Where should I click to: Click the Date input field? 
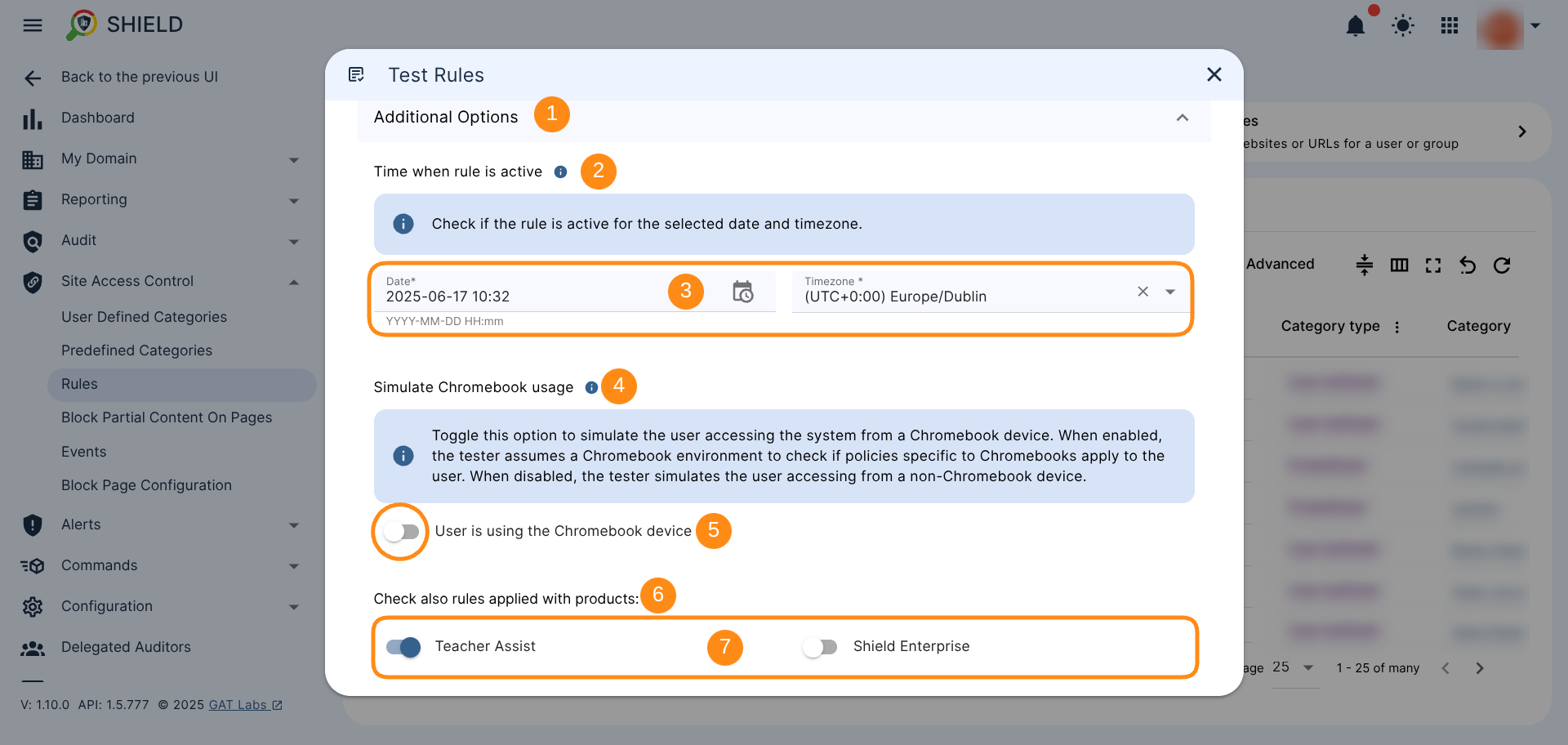pos(523,296)
